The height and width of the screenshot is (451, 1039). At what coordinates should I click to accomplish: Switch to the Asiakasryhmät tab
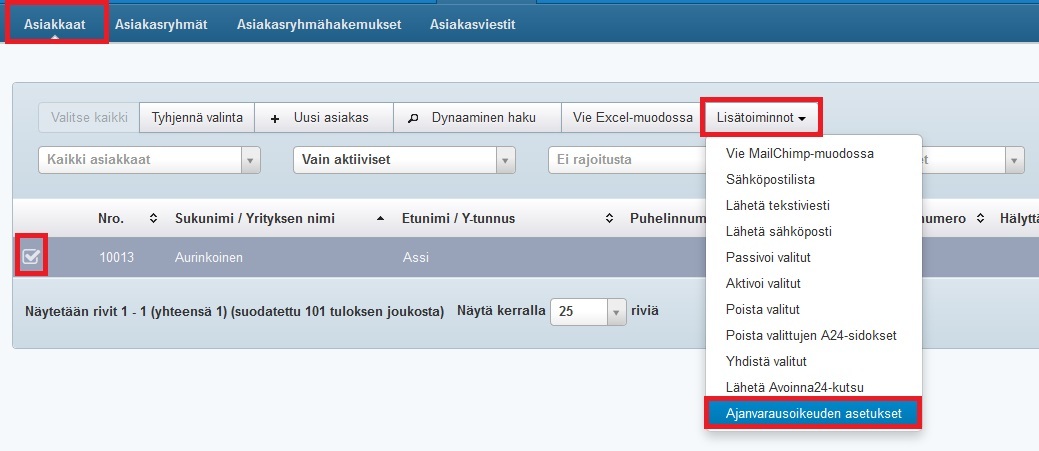161,24
